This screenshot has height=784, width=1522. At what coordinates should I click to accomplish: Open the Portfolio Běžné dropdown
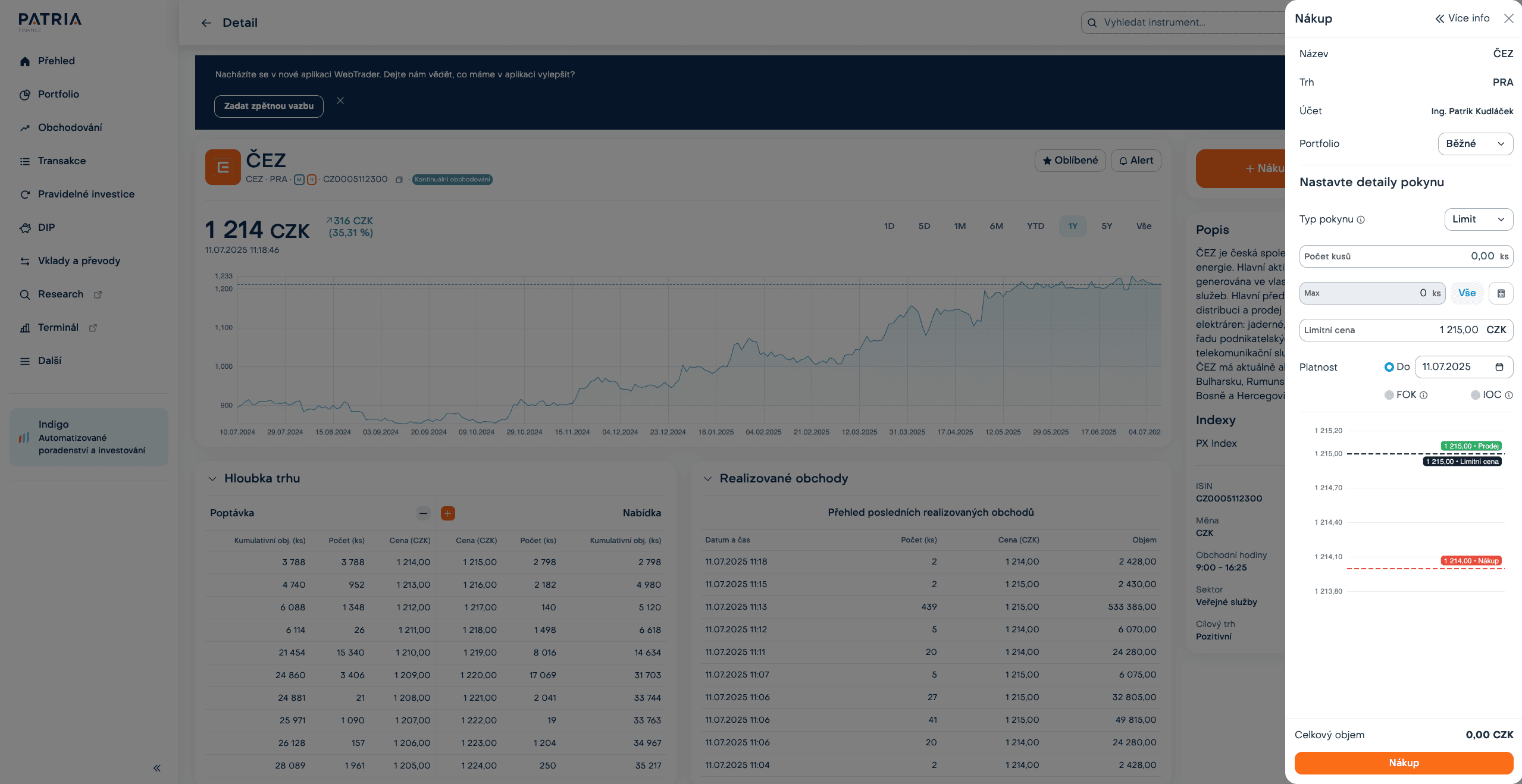[1475, 144]
